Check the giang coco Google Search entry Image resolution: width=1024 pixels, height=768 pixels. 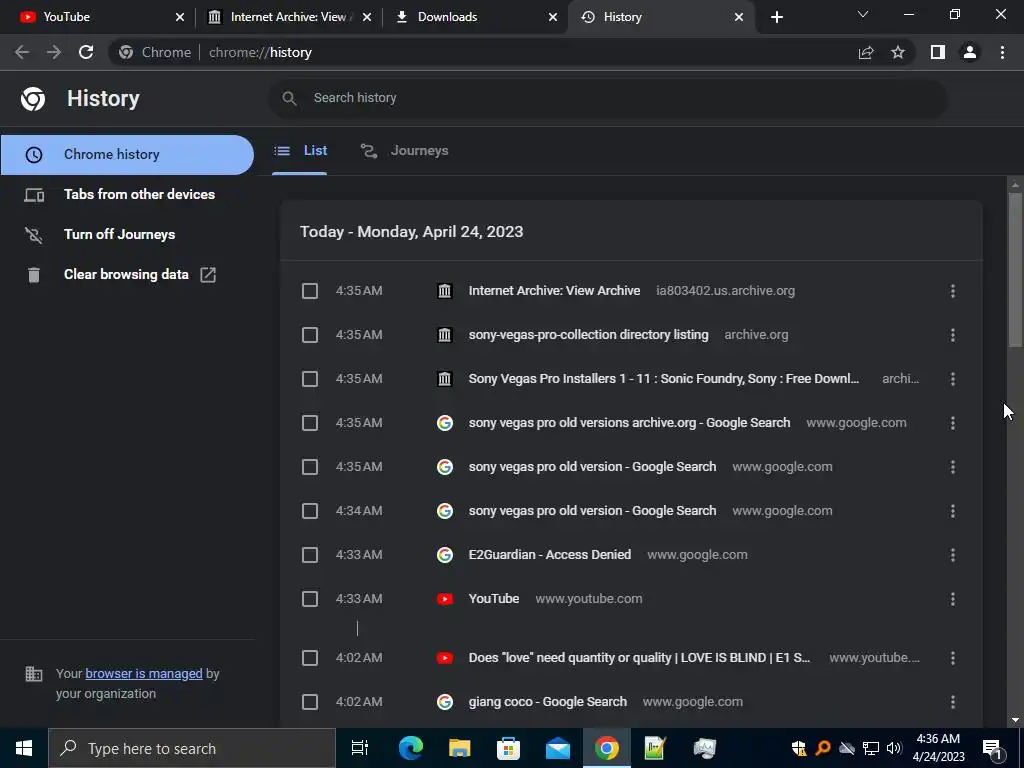pos(310,702)
